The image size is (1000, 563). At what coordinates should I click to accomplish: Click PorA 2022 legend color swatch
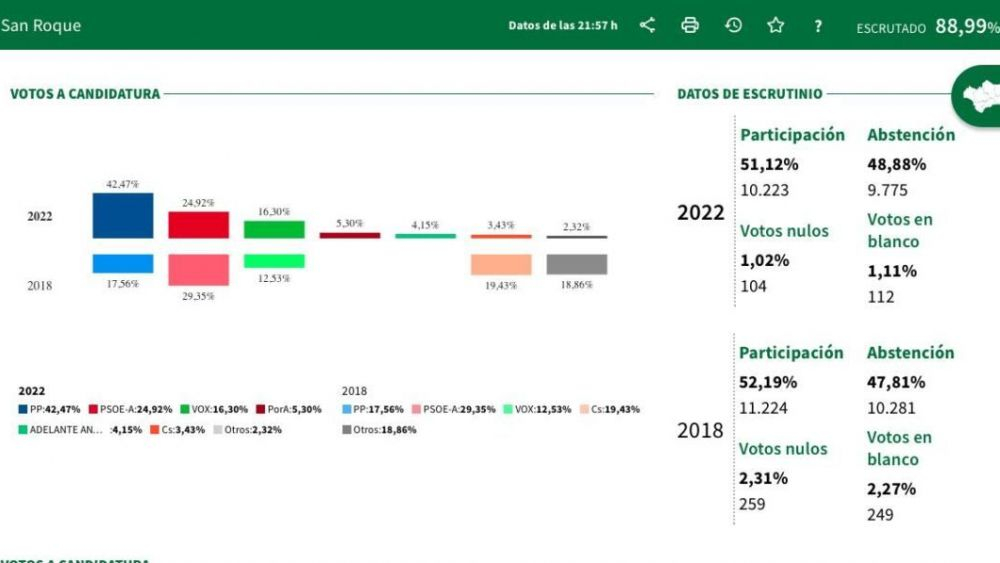pos(261,409)
